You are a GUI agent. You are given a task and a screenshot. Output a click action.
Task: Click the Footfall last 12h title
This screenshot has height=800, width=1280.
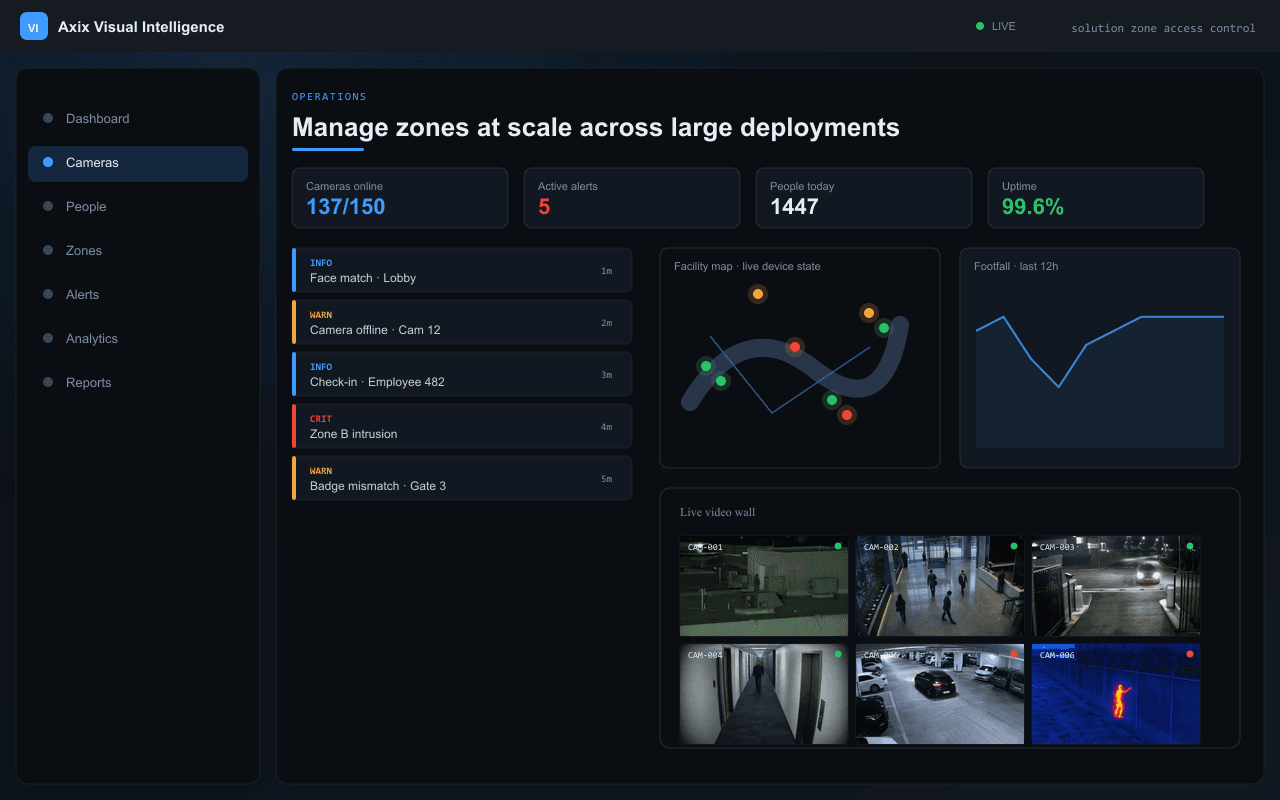coord(1016,266)
